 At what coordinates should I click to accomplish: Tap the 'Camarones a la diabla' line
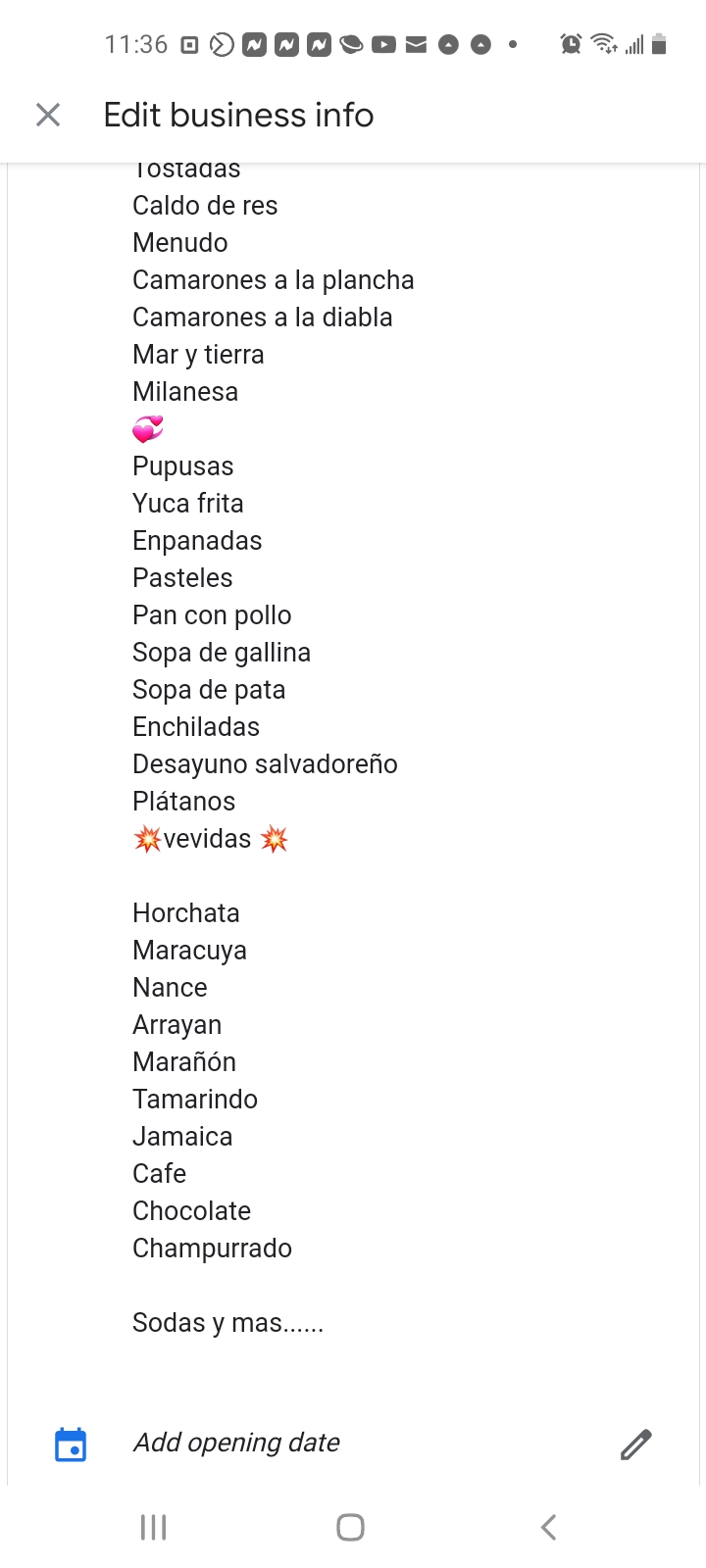(x=263, y=318)
